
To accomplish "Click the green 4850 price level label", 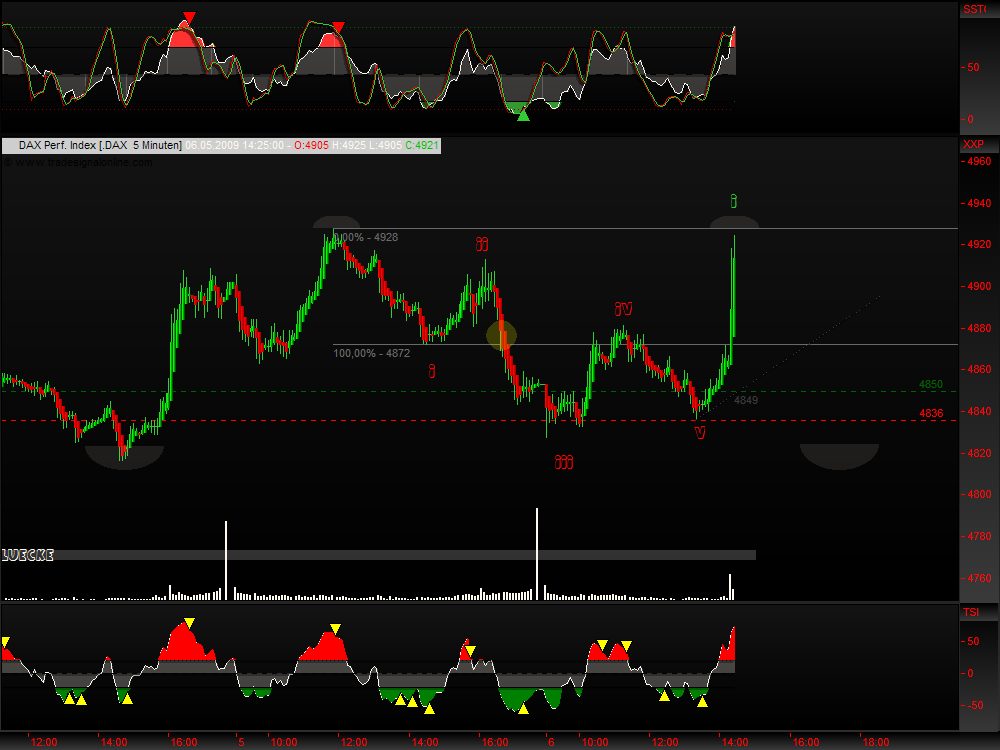I will [931, 384].
